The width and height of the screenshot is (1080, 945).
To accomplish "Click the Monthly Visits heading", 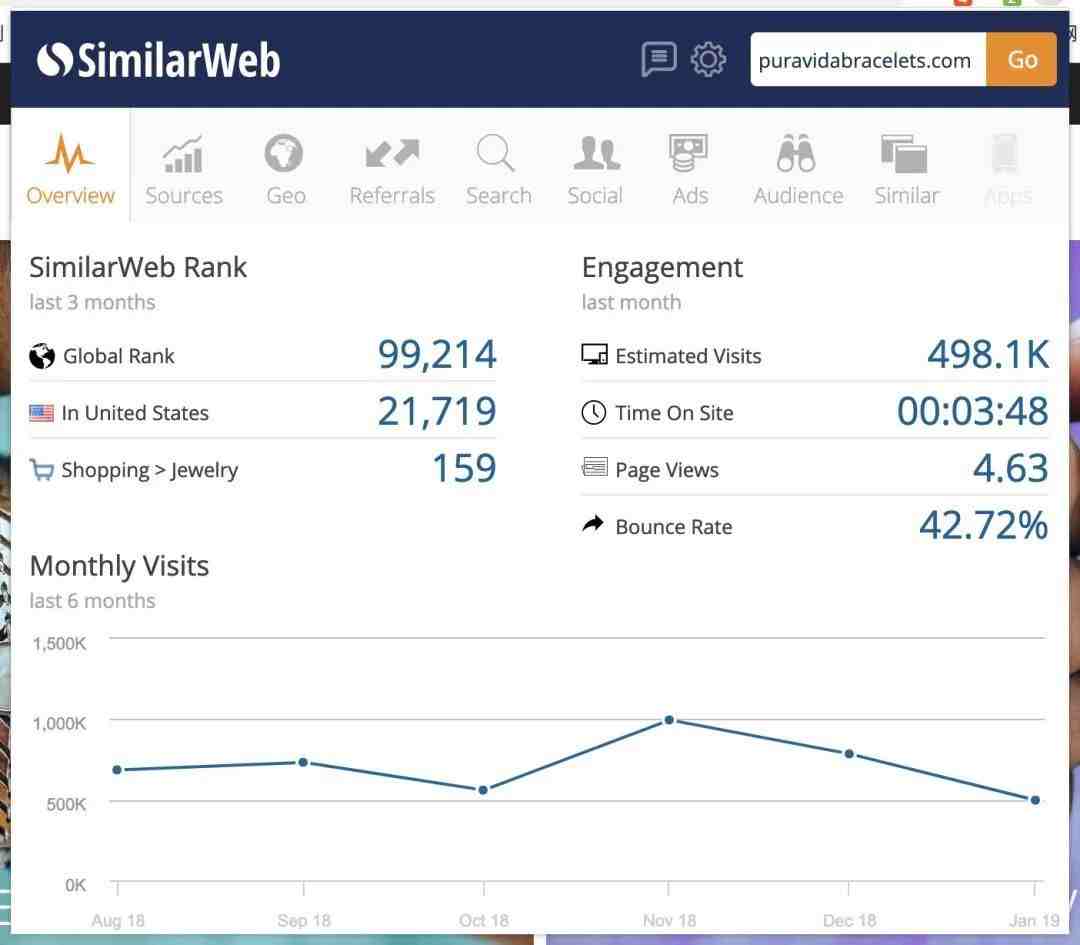I will click(x=119, y=566).
